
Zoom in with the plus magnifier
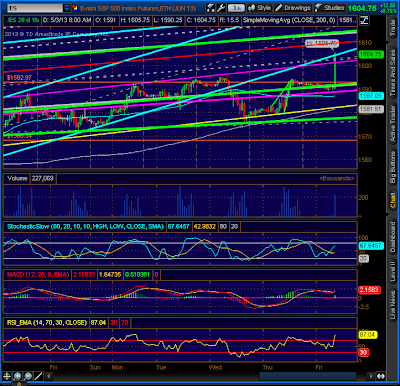17,376
